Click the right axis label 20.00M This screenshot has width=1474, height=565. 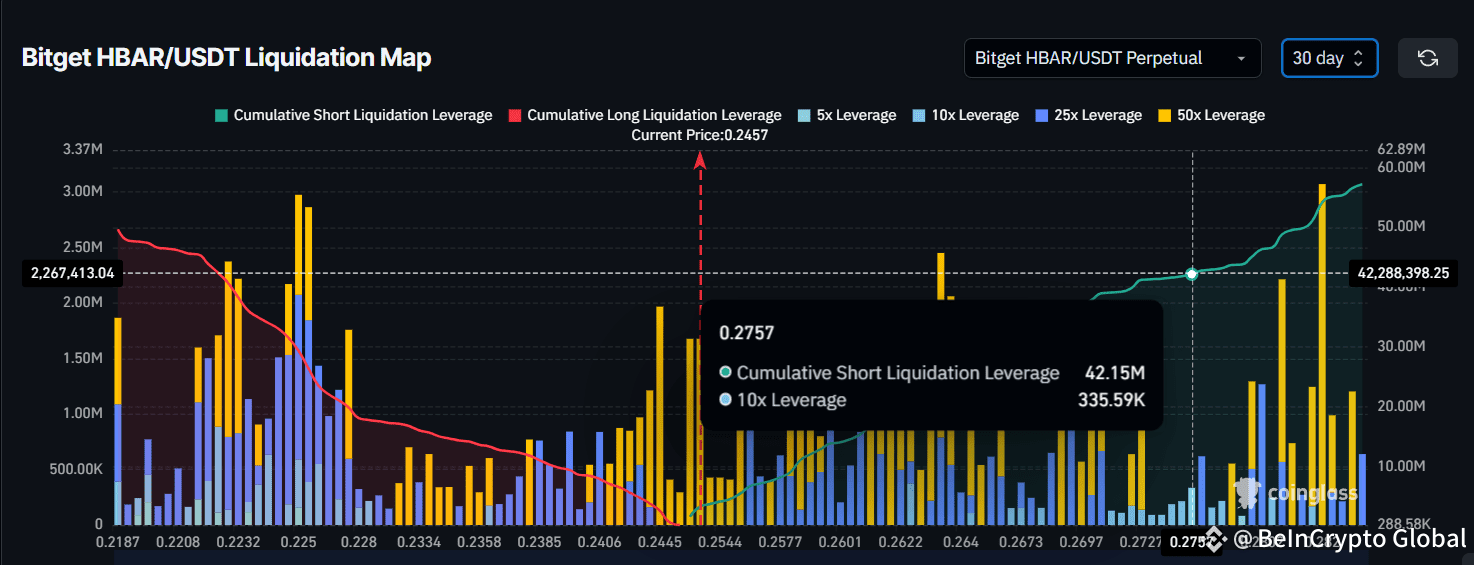(1400, 407)
